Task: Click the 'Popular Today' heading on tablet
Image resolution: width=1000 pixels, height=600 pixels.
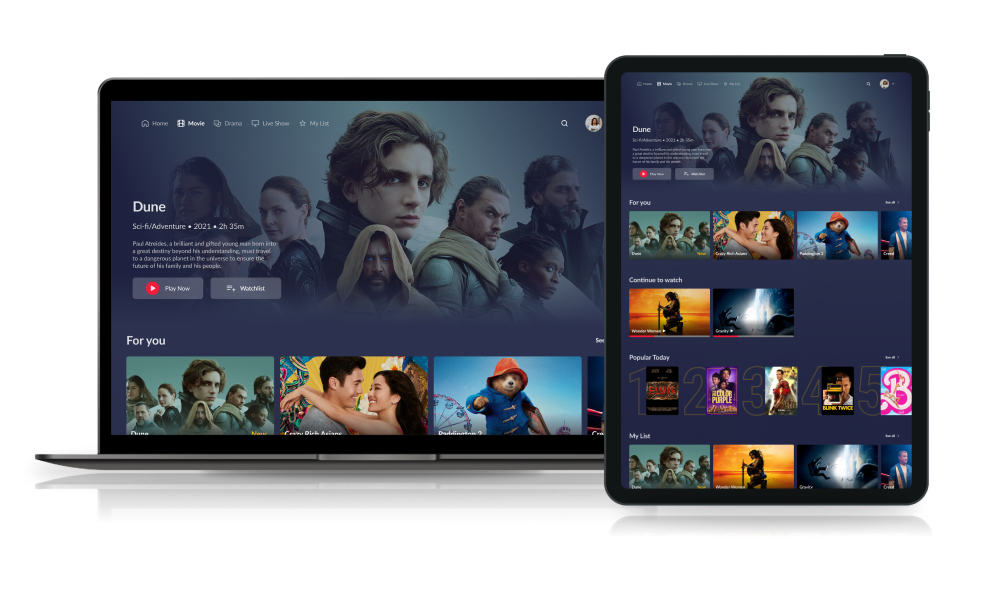Action: coord(649,358)
